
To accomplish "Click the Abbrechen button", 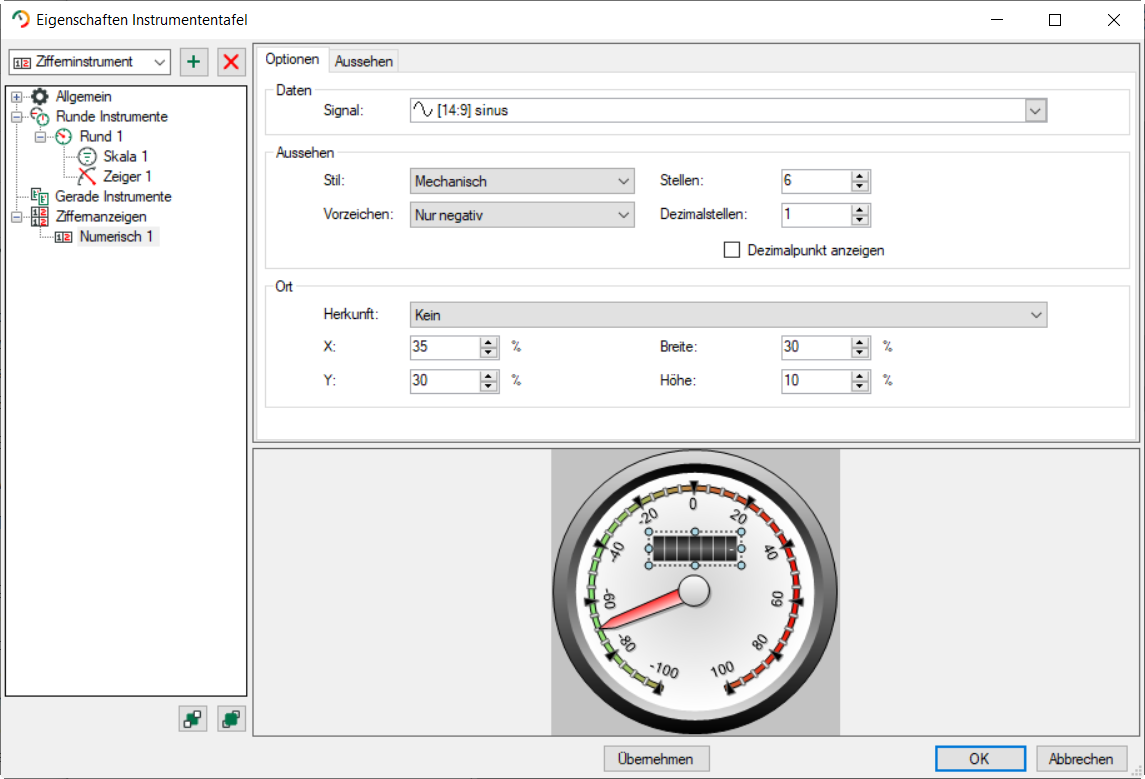I will (1081, 759).
